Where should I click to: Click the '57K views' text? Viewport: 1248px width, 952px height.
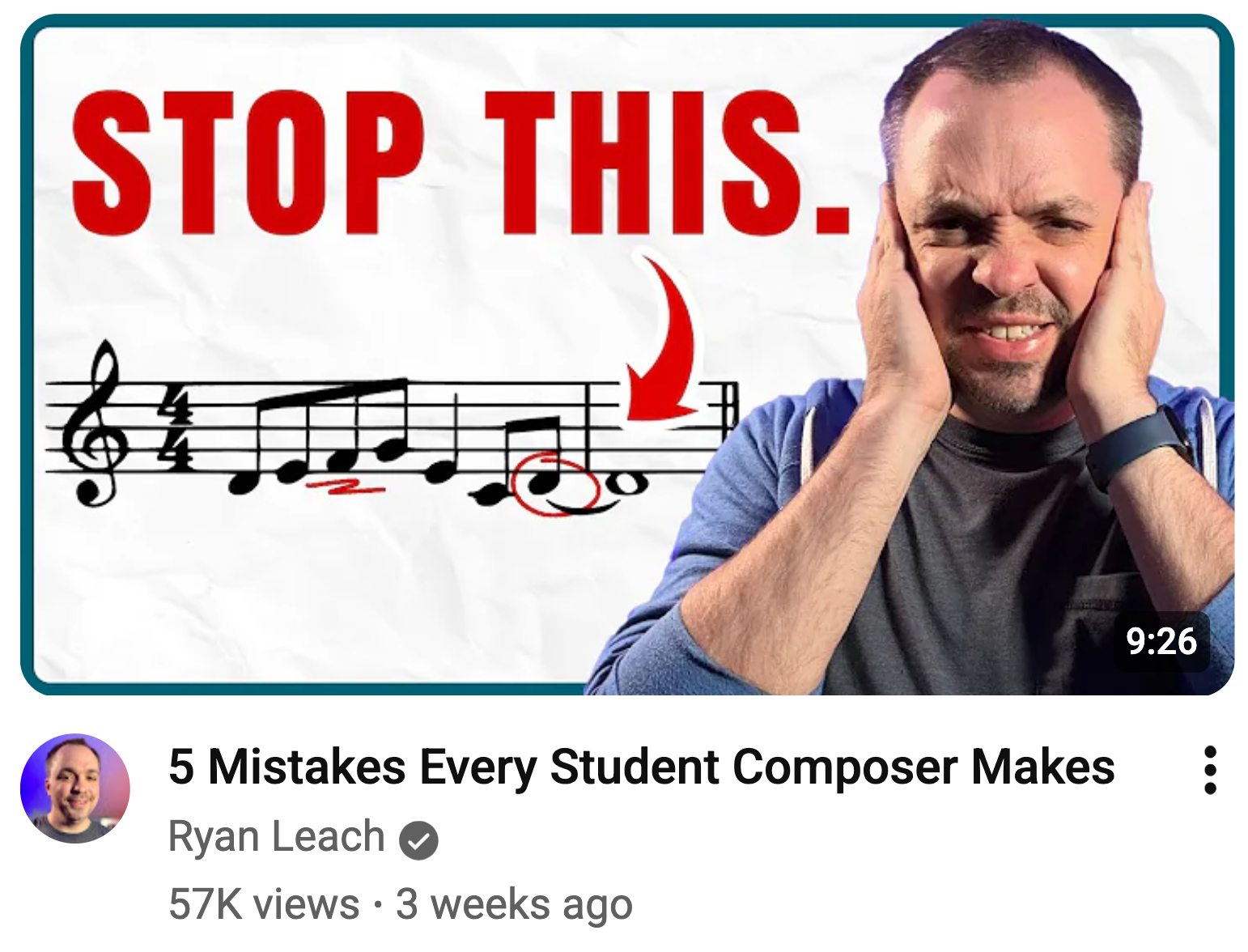pyautogui.click(x=264, y=904)
